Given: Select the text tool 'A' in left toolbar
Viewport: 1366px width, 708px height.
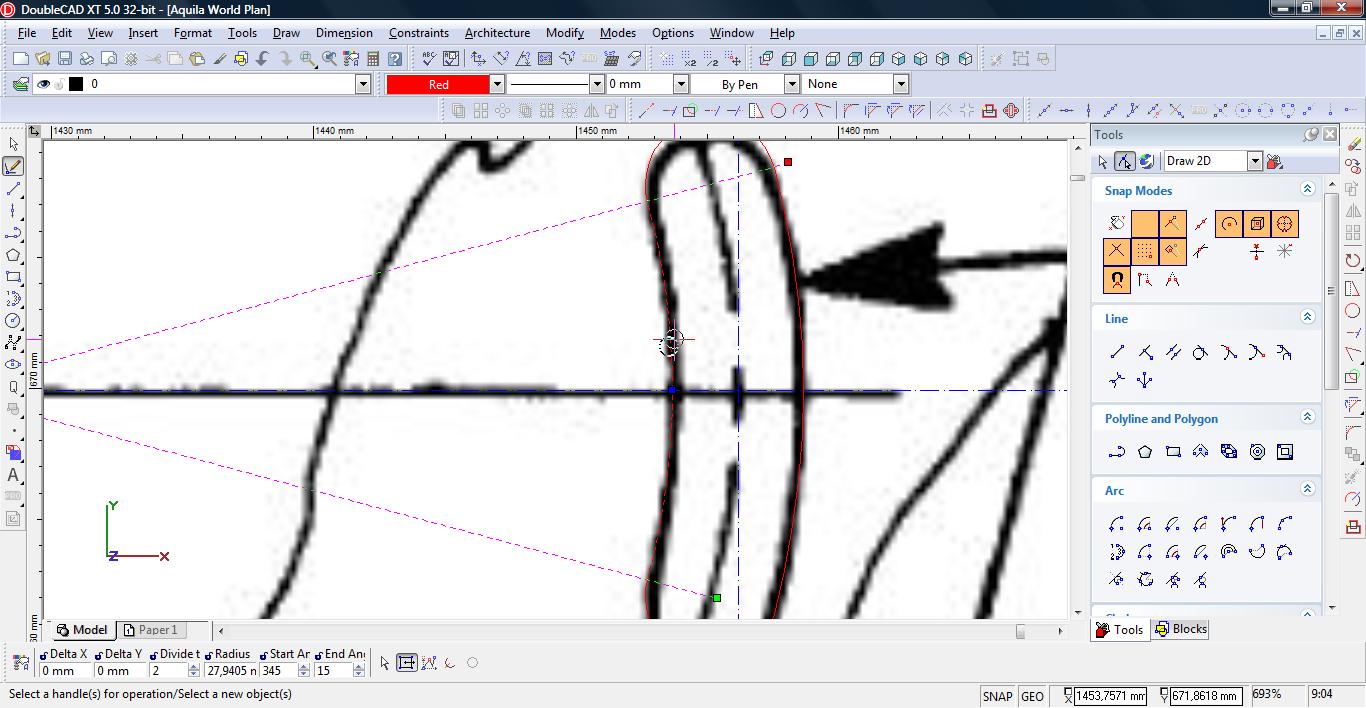Looking at the screenshot, I should click(x=13, y=475).
